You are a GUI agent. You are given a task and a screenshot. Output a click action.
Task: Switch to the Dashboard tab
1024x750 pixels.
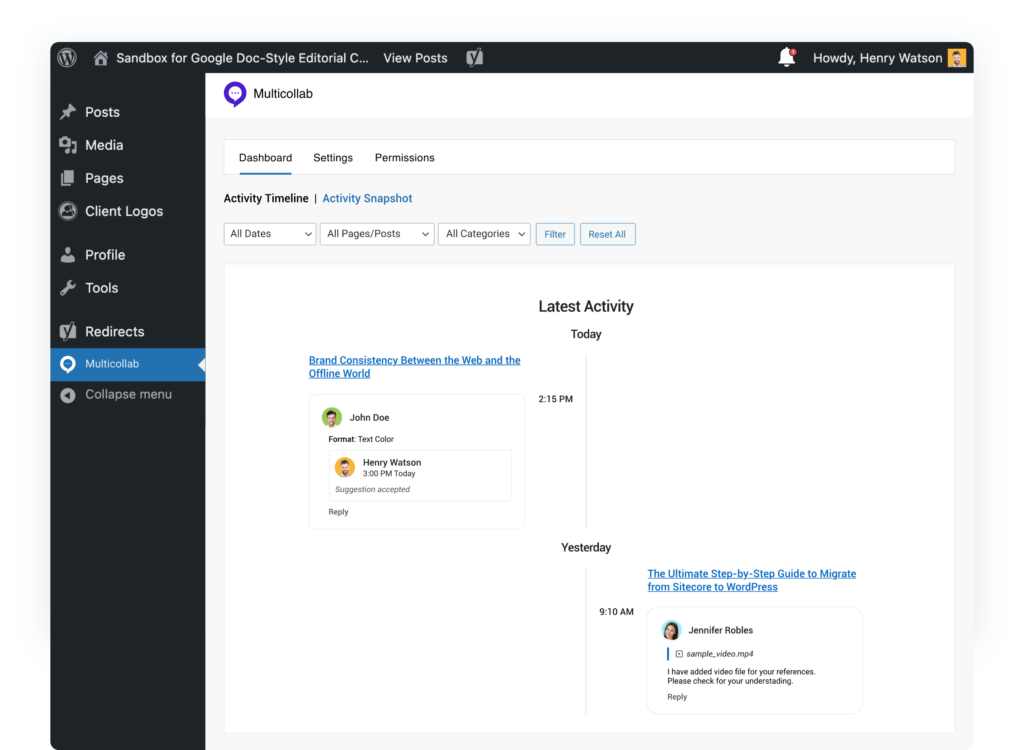pyautogui.click(x=265, y=157)
